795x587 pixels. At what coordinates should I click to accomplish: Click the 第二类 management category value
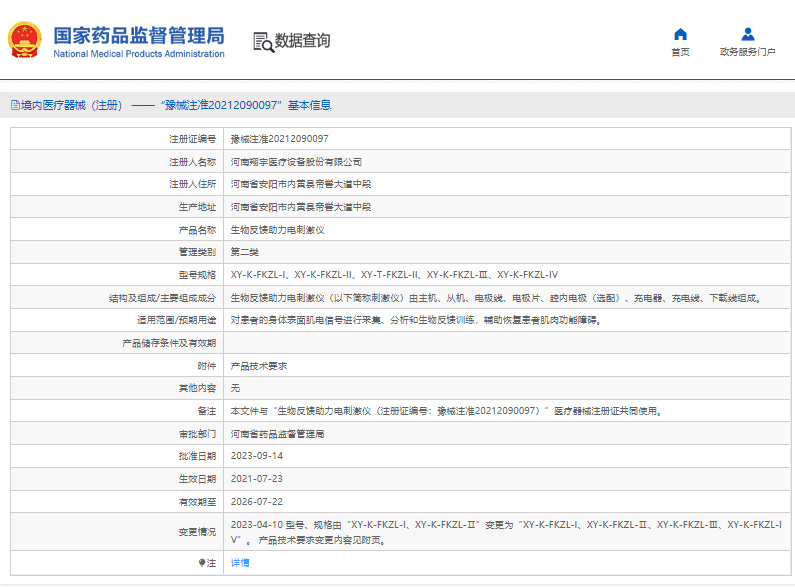click(x=245, y=252)
